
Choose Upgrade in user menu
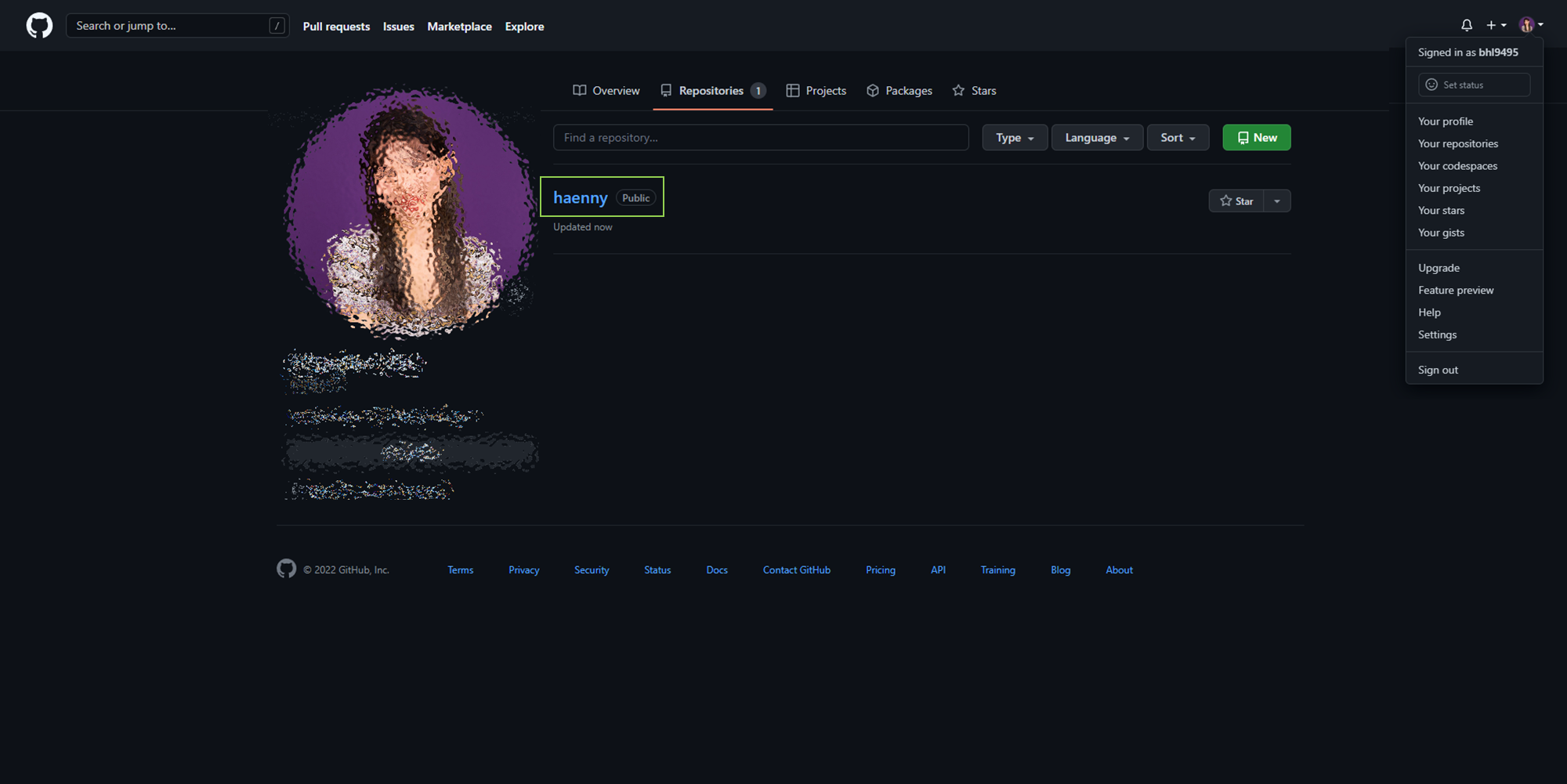(1439, 268)
